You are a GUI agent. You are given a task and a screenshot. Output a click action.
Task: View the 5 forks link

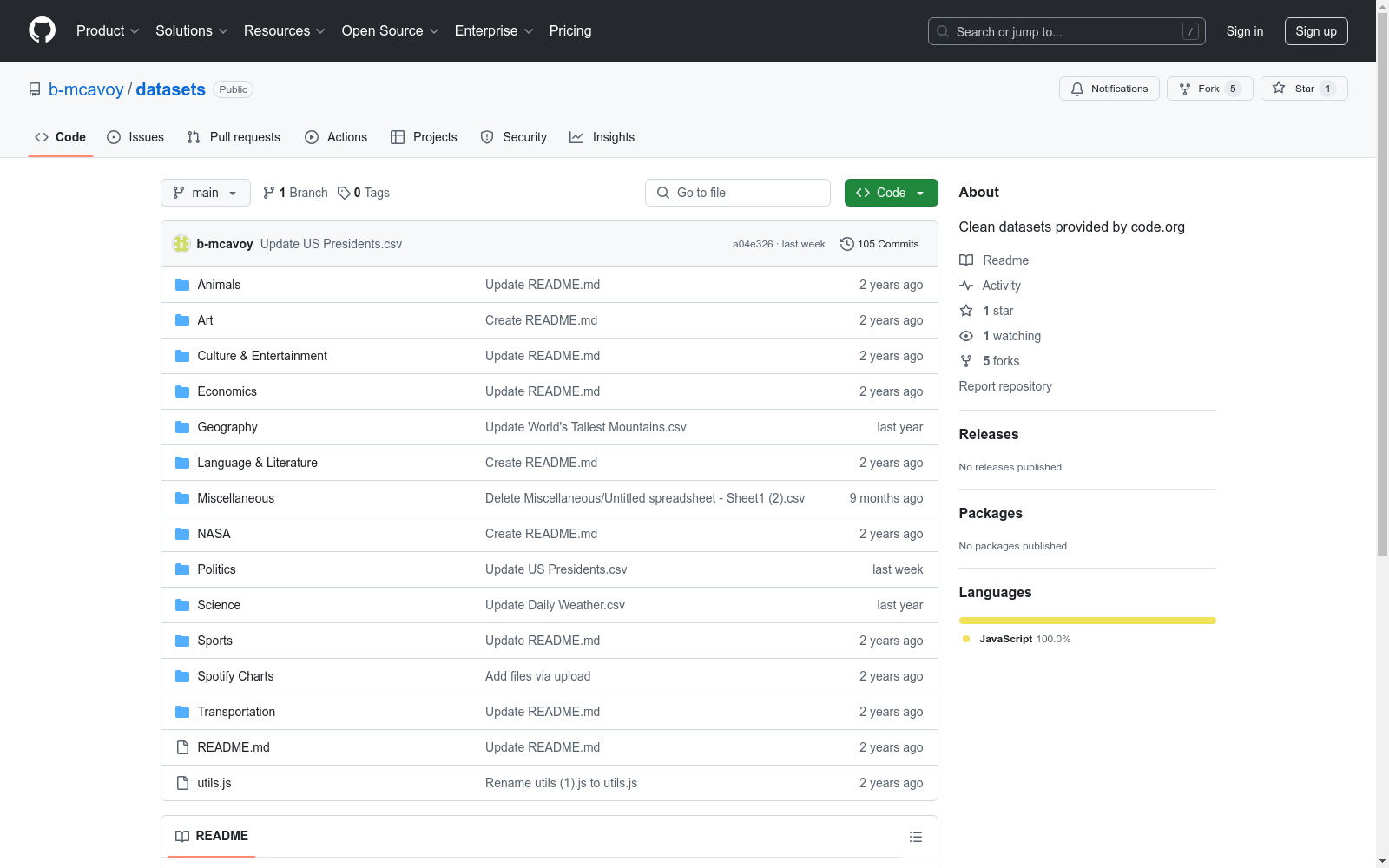pyautogui.click(x=990, y=361)
